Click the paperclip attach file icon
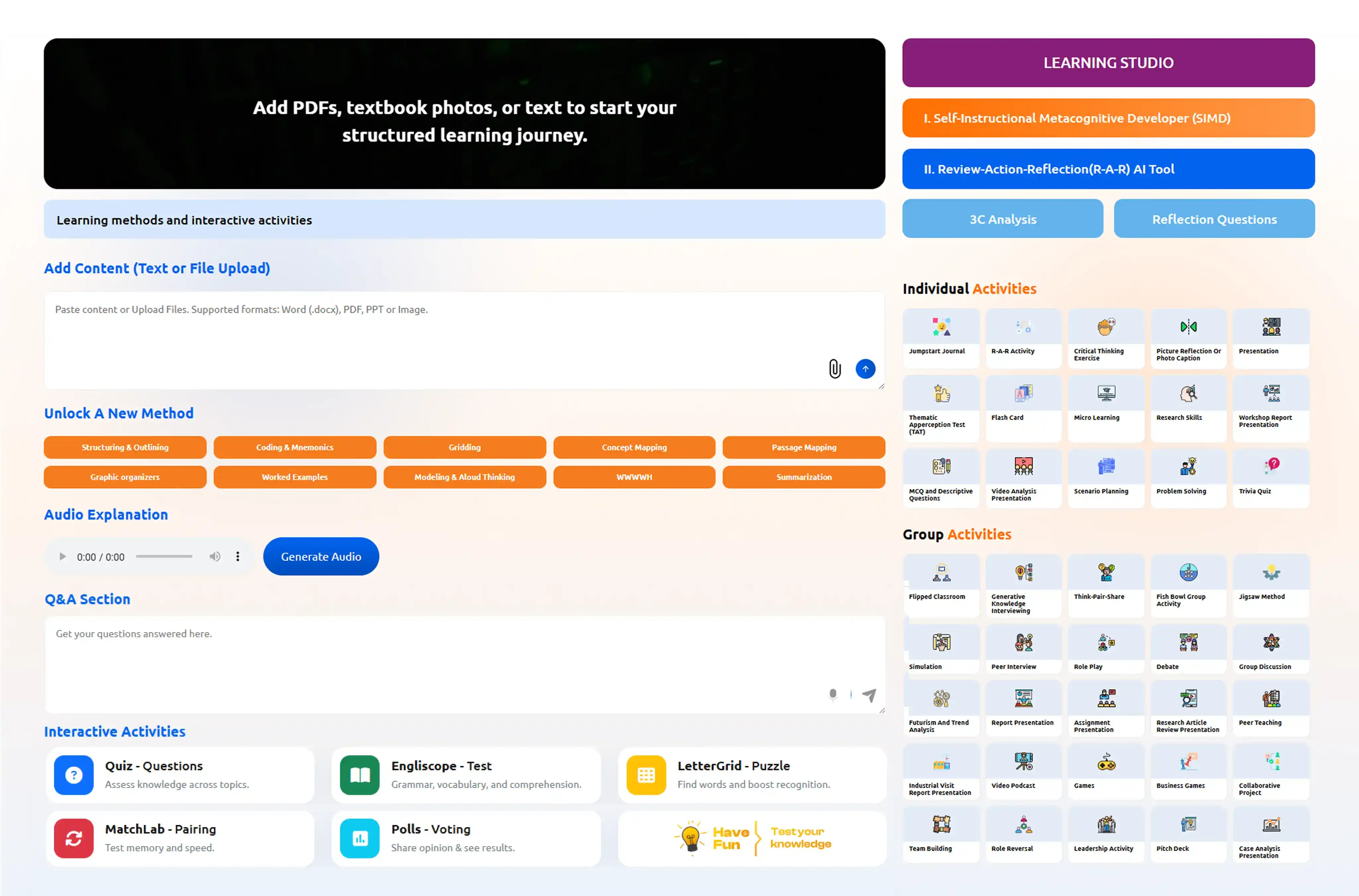Viewport: 1359px width, 896px height. (x=834, y=369)
